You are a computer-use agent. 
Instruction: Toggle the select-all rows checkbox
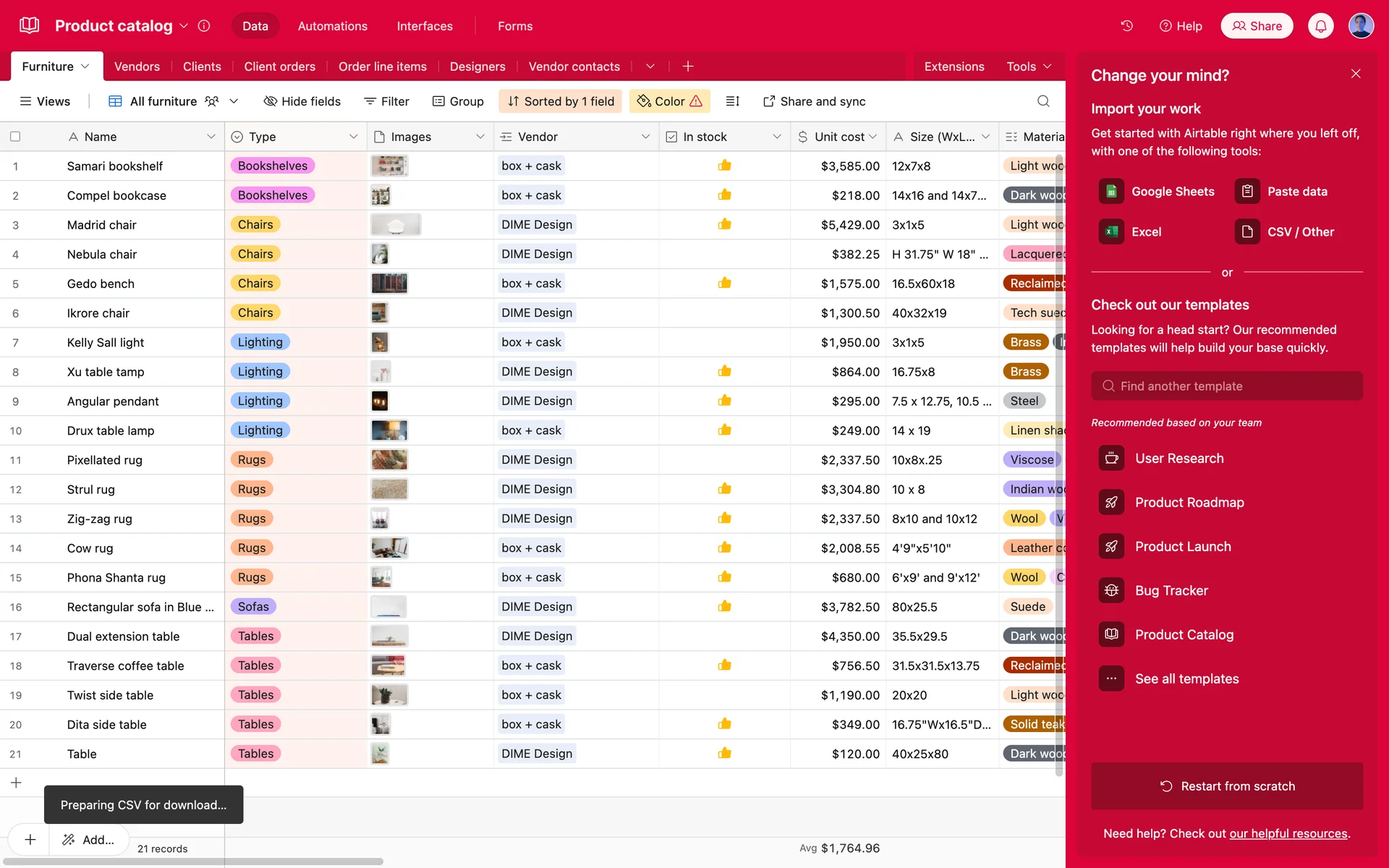15,137
